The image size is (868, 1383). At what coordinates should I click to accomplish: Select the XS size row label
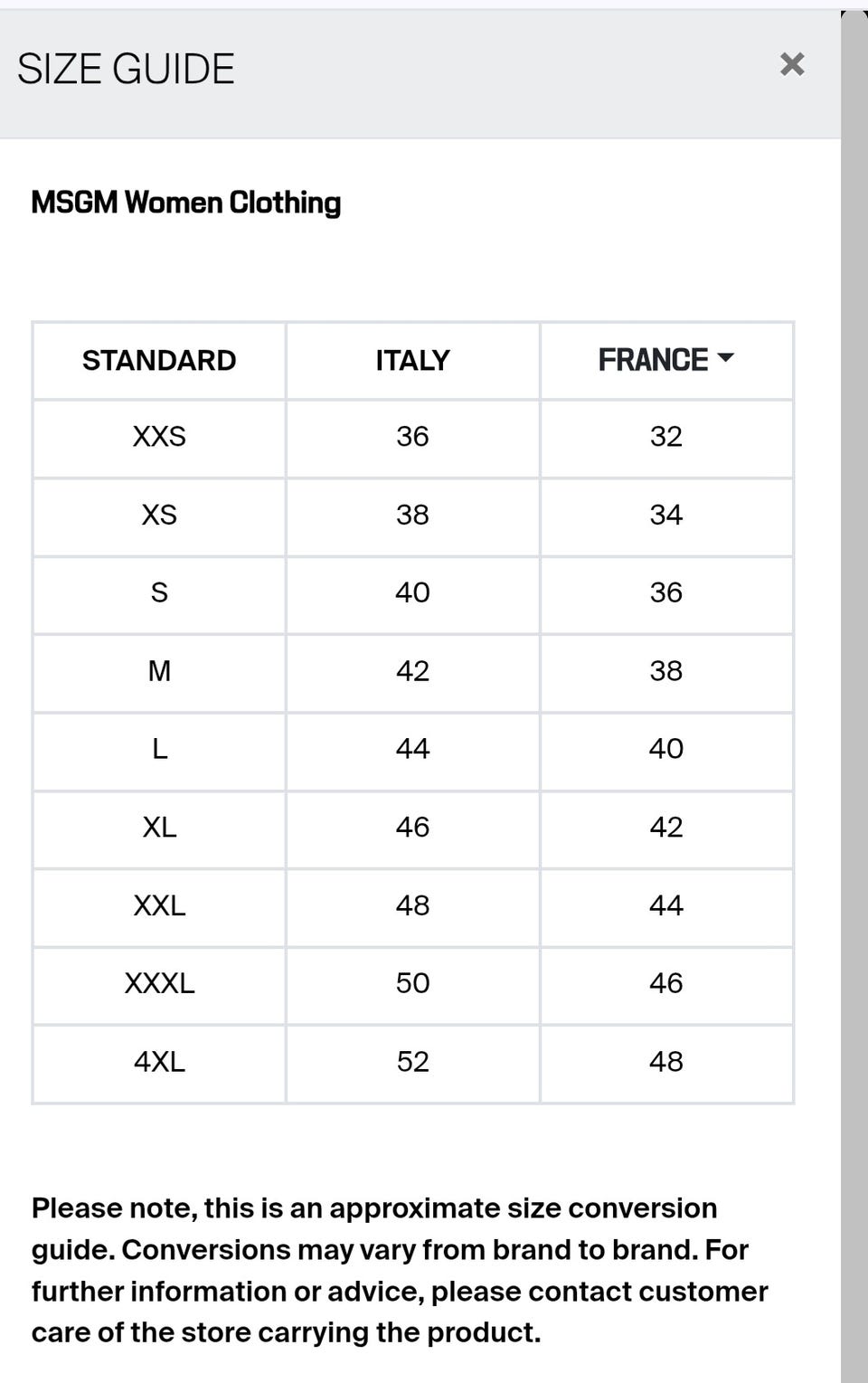pyautogui.click(x=159, y=515)
